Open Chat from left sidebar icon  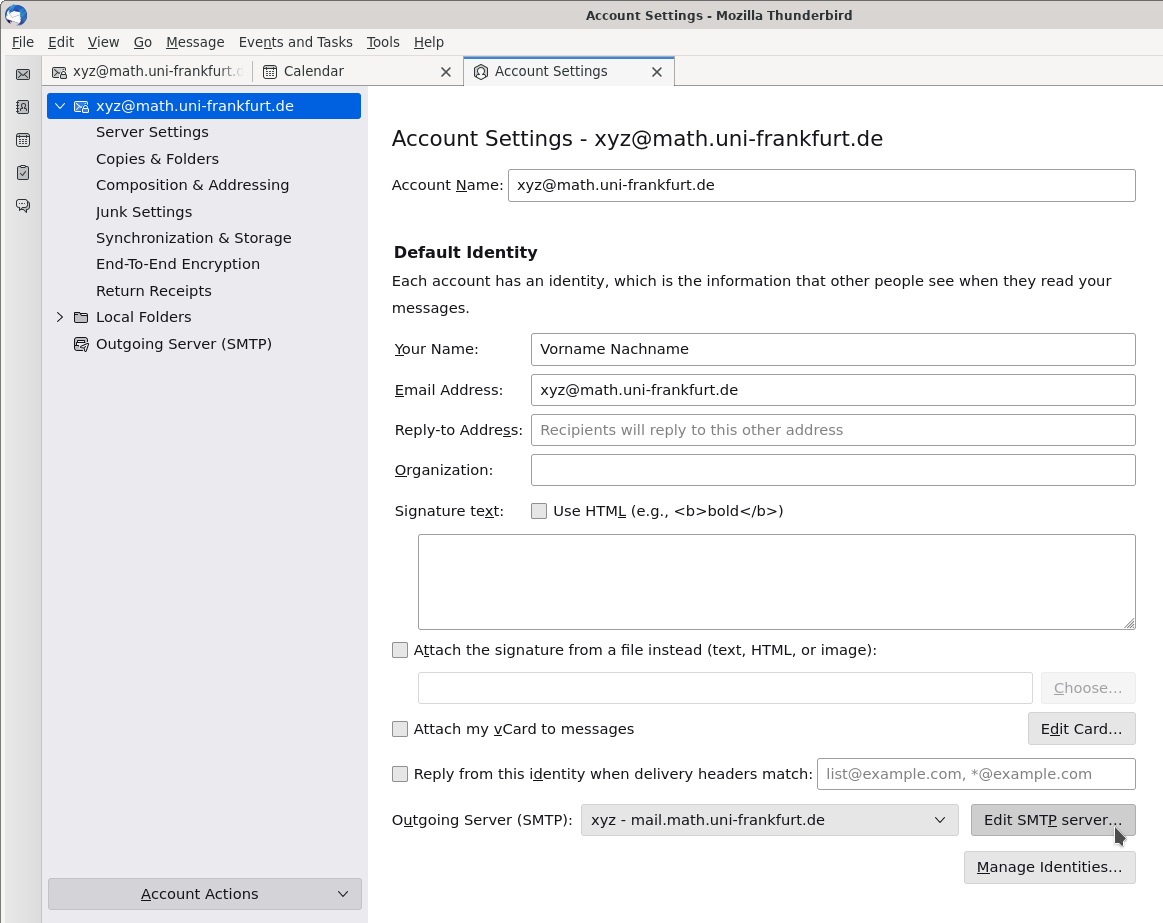23,206
